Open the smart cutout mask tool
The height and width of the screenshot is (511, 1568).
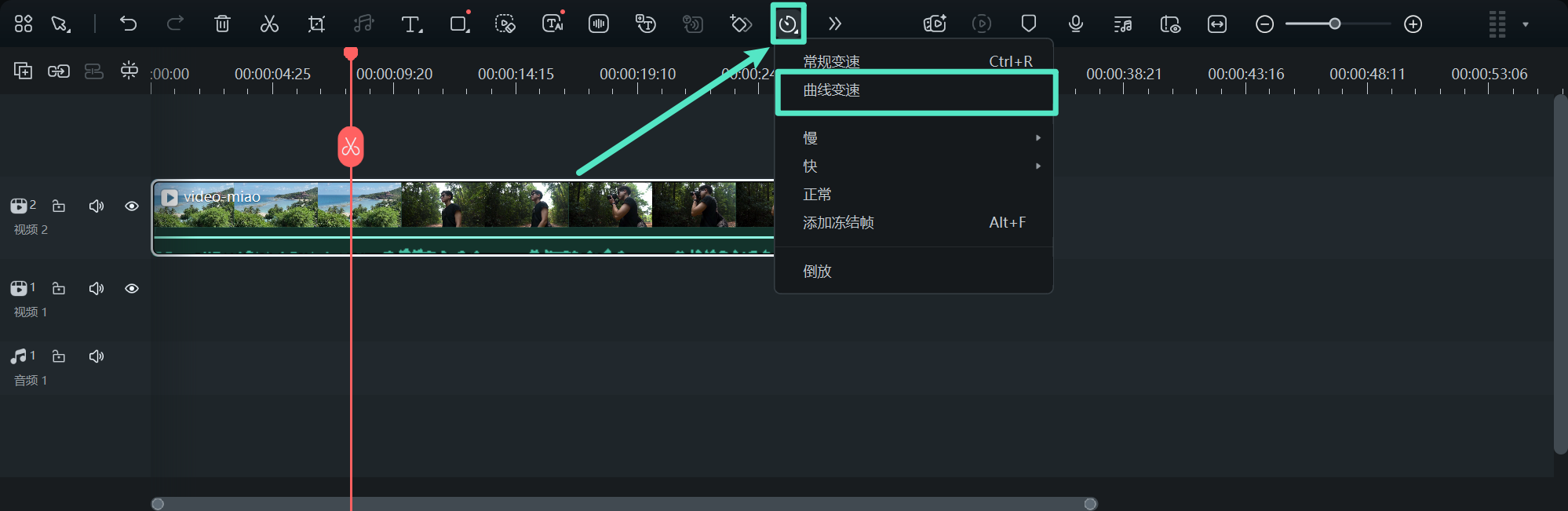(x=505, y=24)
